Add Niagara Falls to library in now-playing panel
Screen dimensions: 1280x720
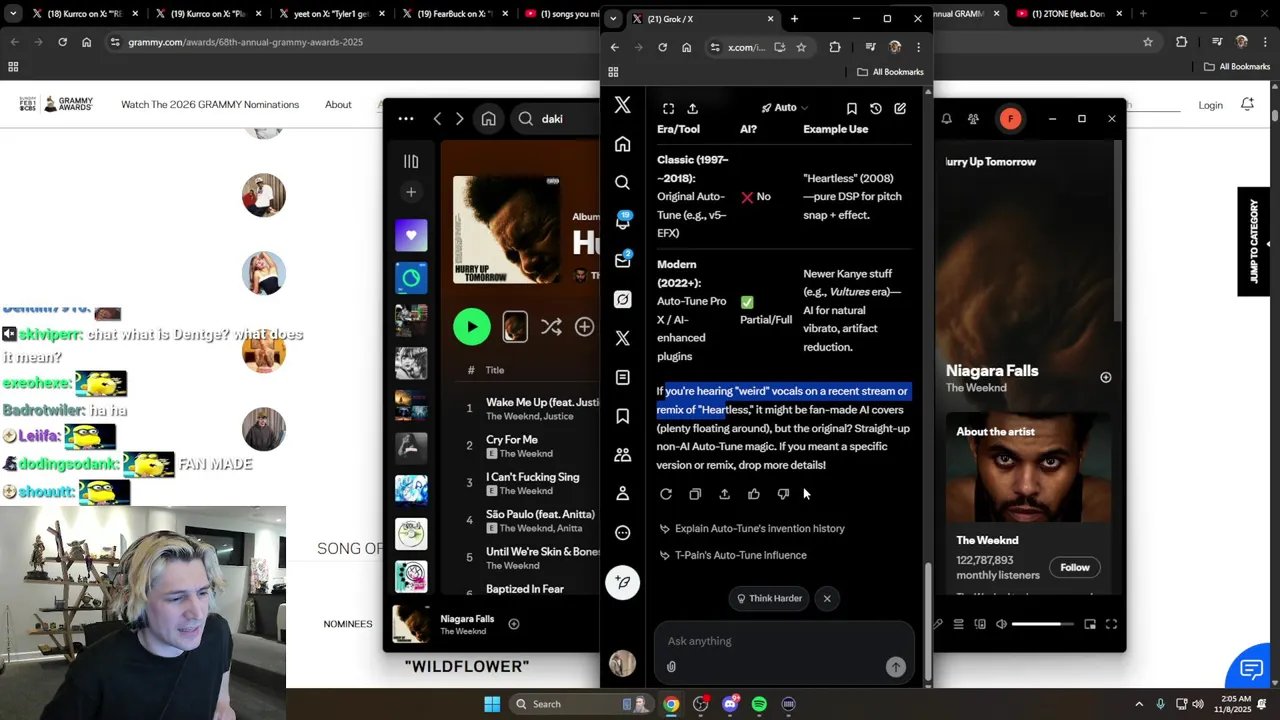pyautogui.click(x=1105, y=377)
